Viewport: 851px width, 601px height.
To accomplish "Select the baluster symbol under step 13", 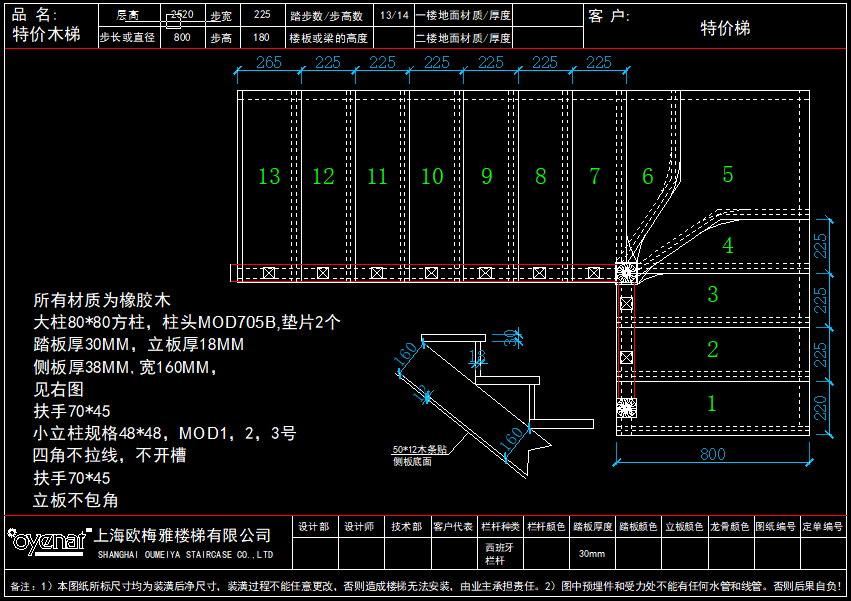I will pos(269,273).
